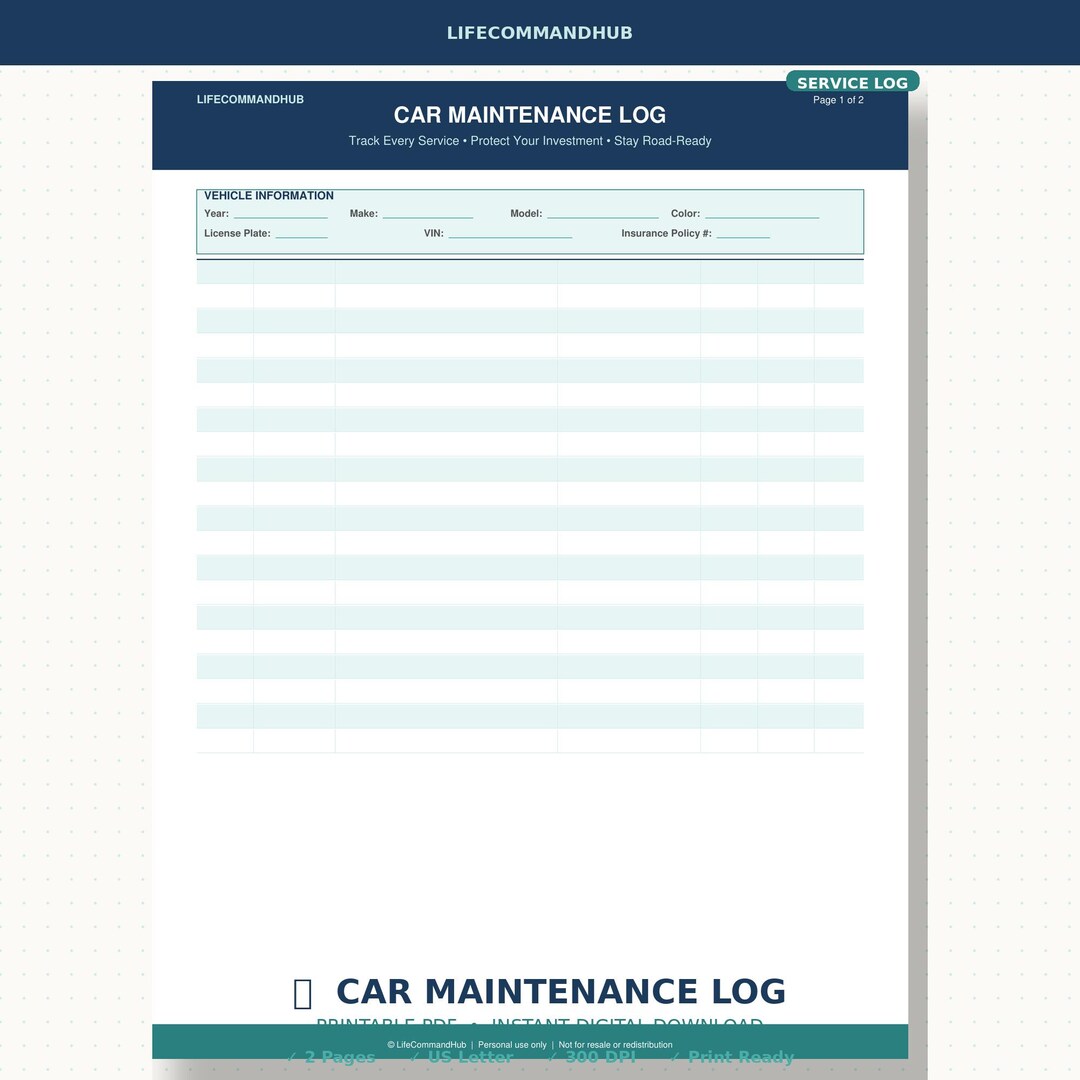Click the 'Track Every Service' subtitle line

pos(530,141)
